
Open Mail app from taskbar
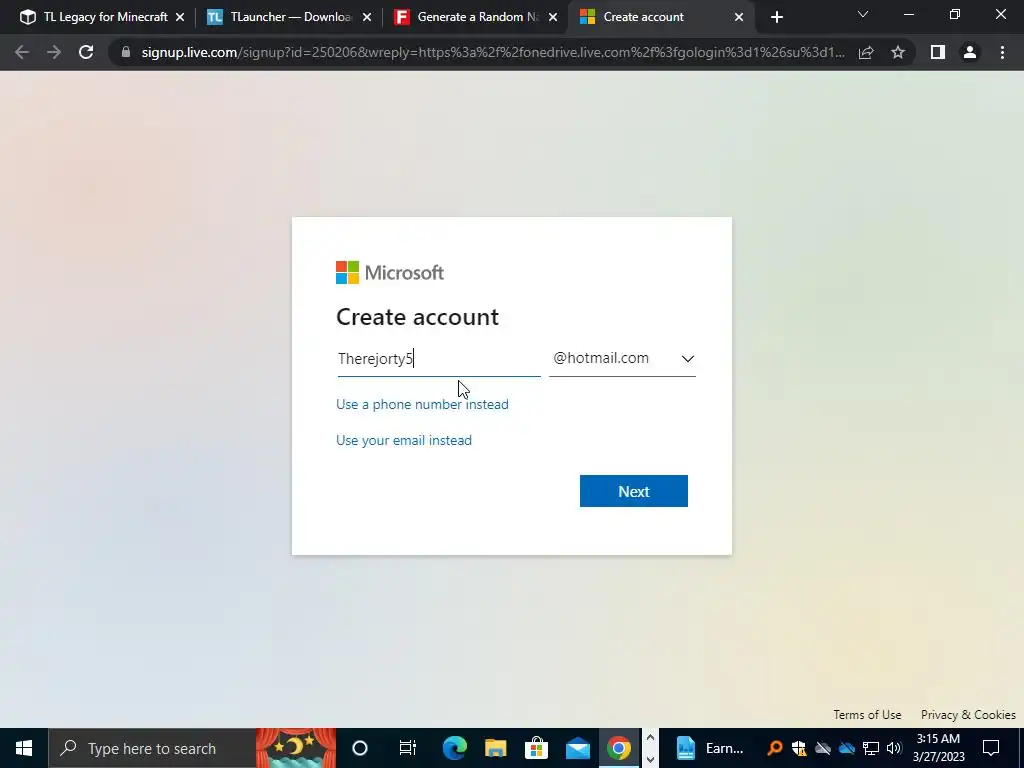click(578, 748)
